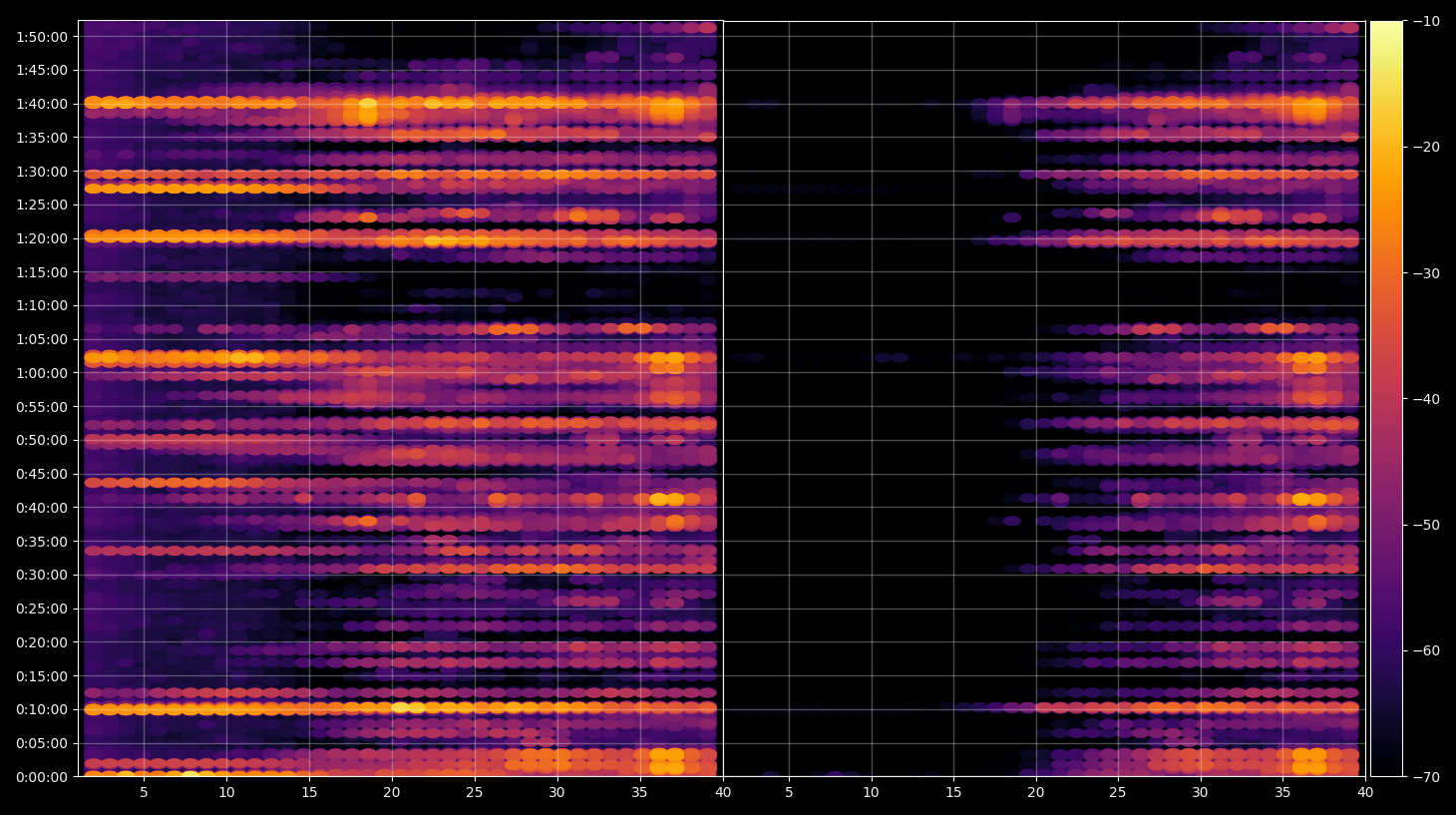Select the −40 colorbar tick label
1456x815 pixels.
click(x=1426, y=399)
